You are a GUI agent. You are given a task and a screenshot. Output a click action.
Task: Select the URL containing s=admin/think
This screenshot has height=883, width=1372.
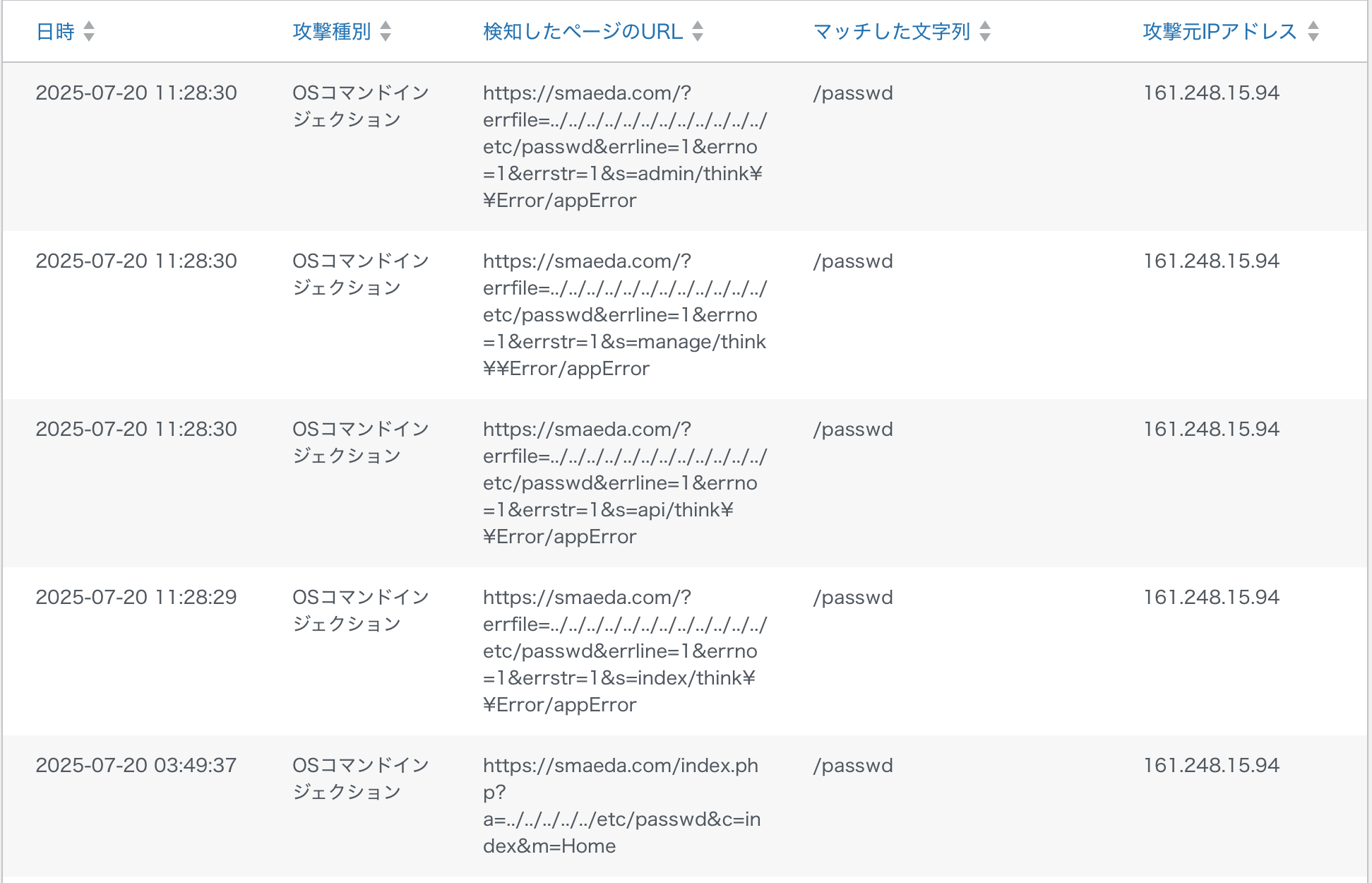point(625,147)
